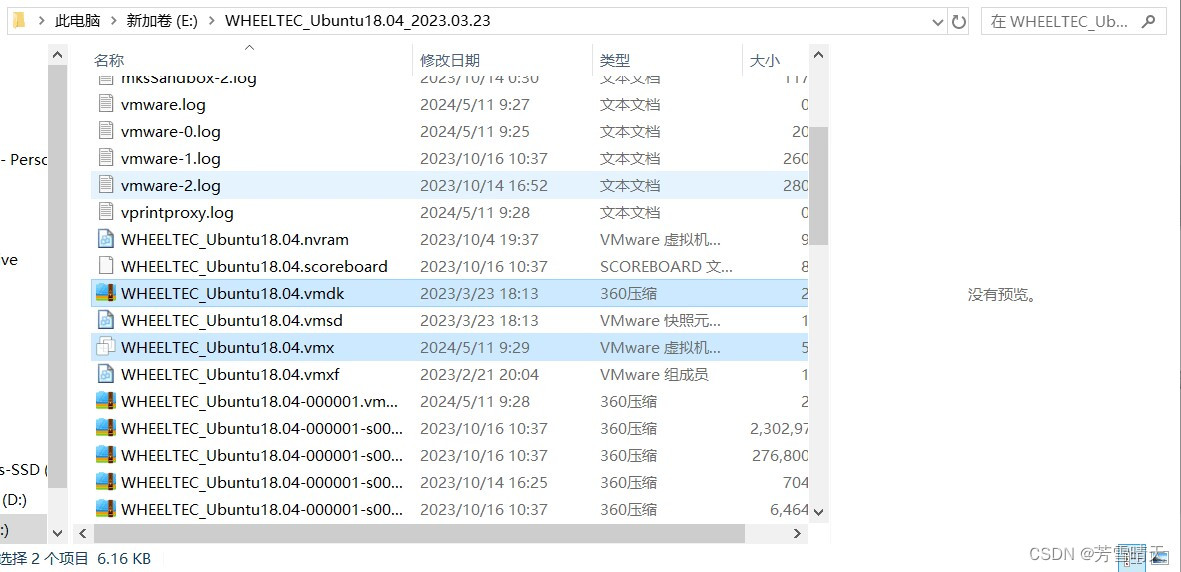This screenshot has width=1181, height=572.
Task: Refresh the current folder view
Action: [959, 22]
